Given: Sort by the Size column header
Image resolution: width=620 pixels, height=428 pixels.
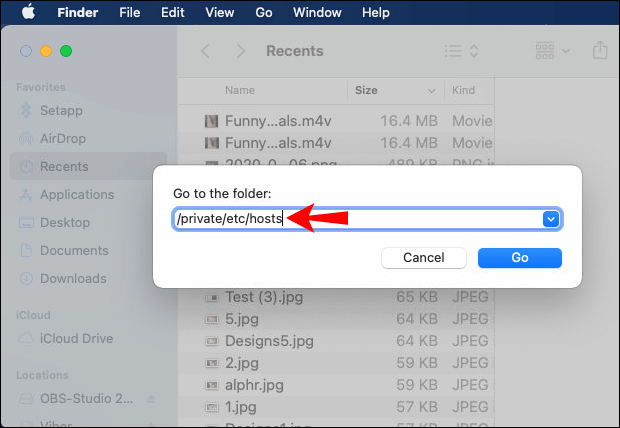Looking at the screenshot, I should (366, 90).
